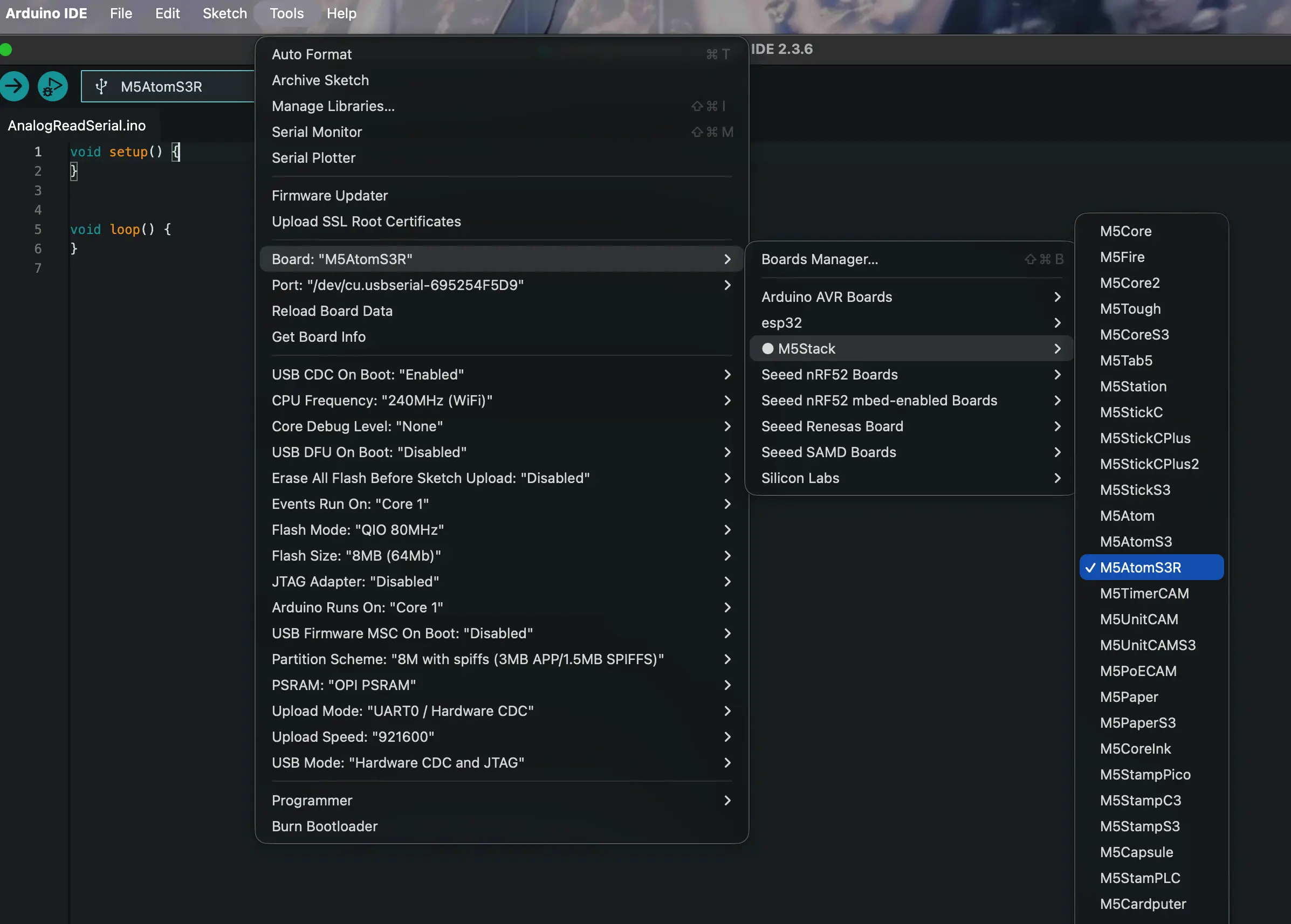Click the green window zoom button
The width and height of the screenshot is (1291, 924).
click(6, 50)
